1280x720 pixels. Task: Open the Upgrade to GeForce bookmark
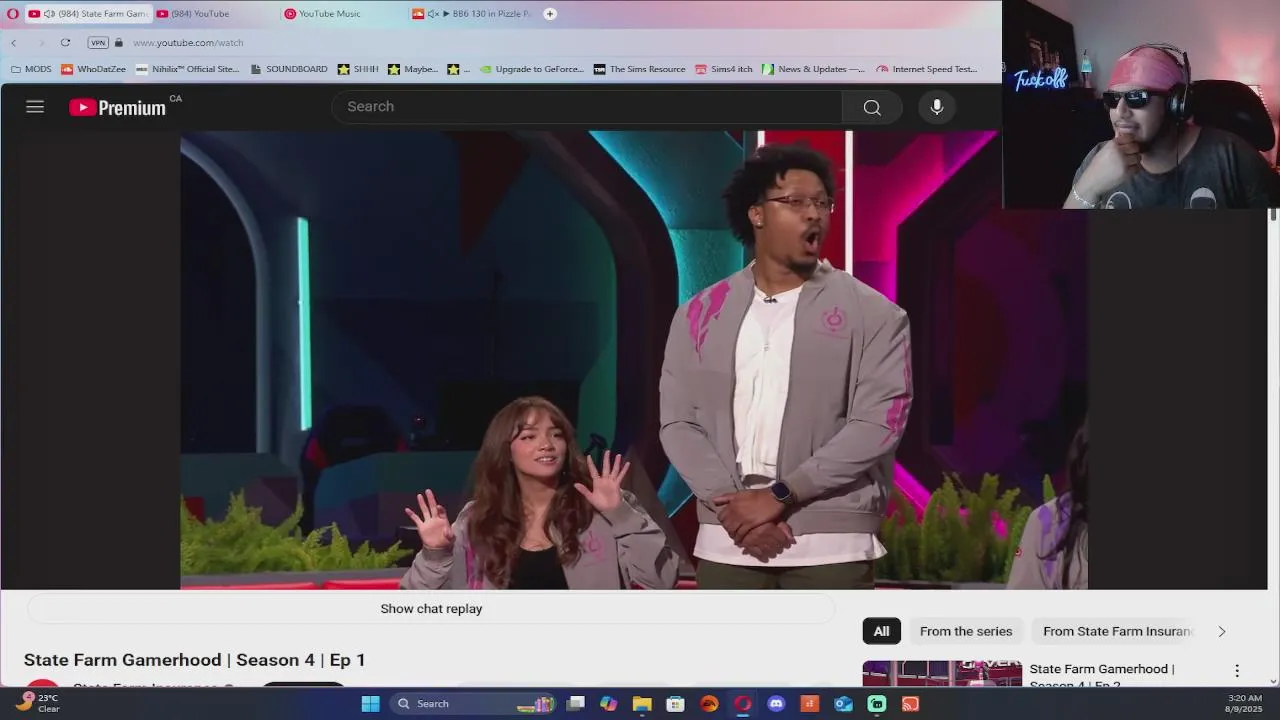pyautogui.click(x=532, y=69)
